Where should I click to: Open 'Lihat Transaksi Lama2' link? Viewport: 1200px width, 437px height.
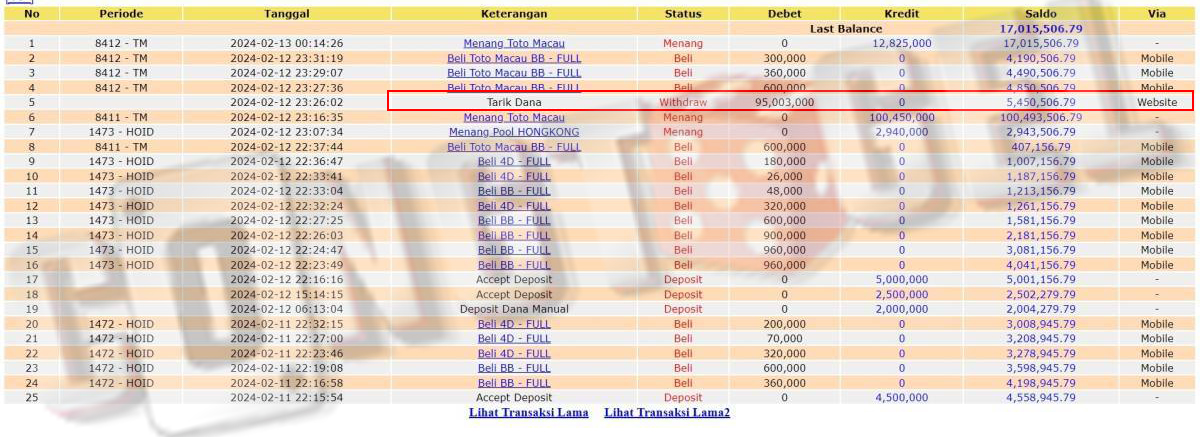pos(666,413)
